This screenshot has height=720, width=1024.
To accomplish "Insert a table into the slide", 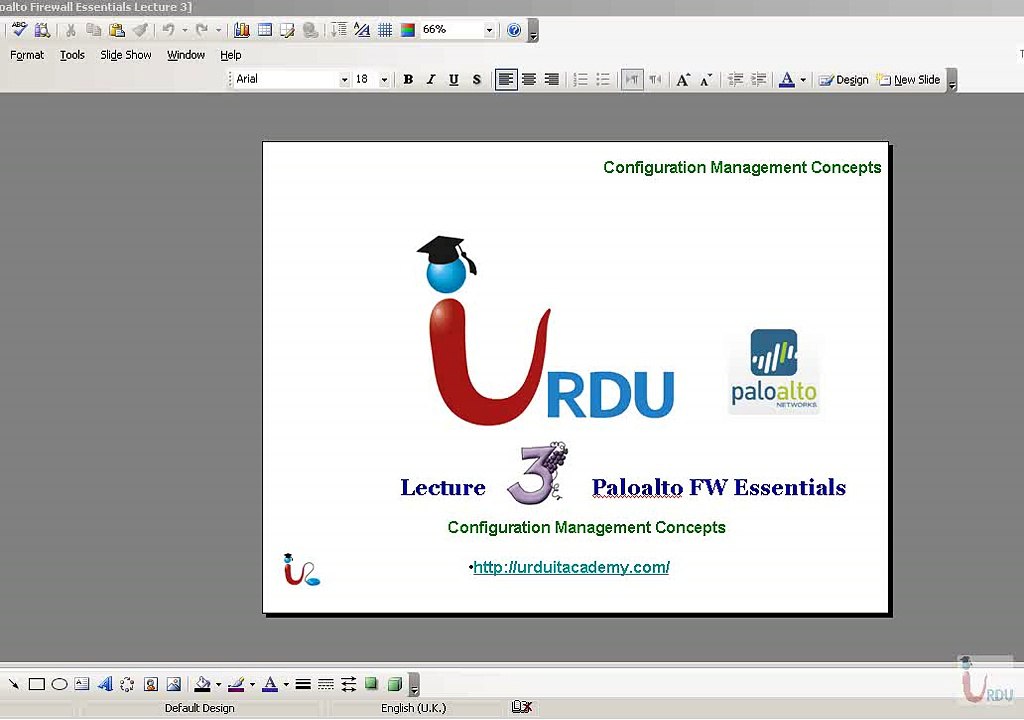I will [264, 30].
